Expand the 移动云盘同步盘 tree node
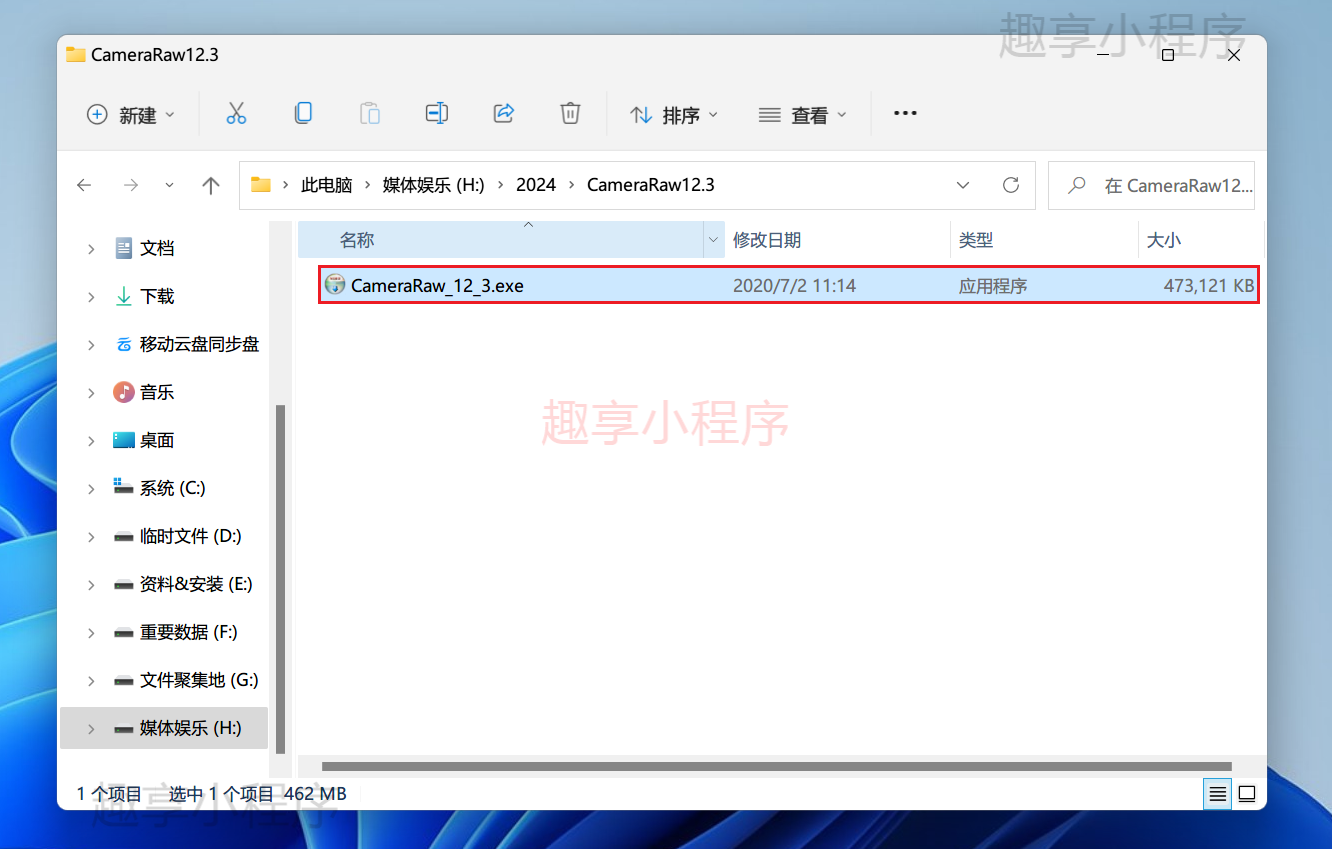Screen dimensions: 1332x849 click(x=91, y=344)
